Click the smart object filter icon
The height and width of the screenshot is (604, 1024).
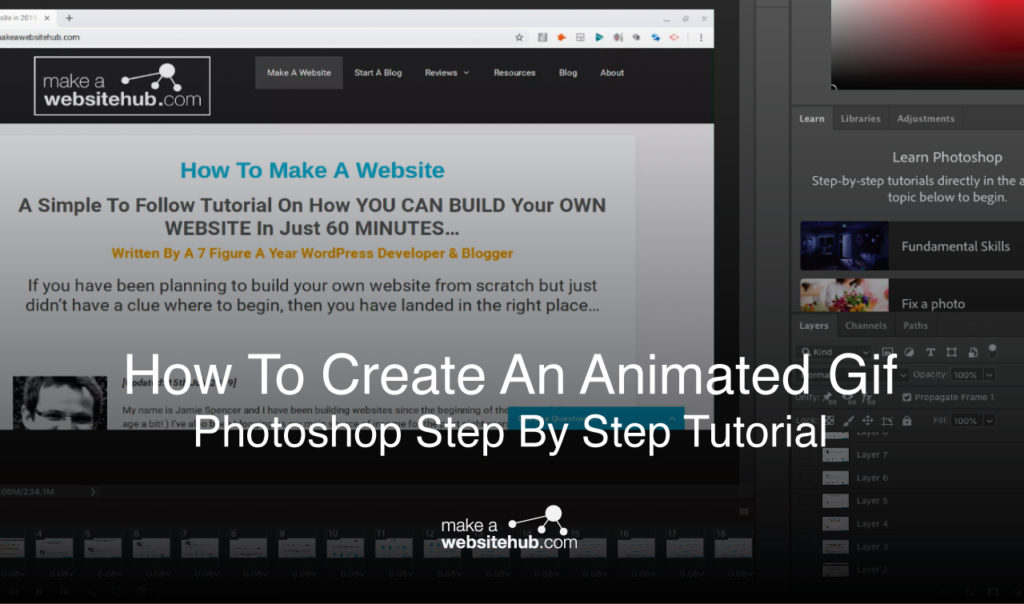(972, 352)
